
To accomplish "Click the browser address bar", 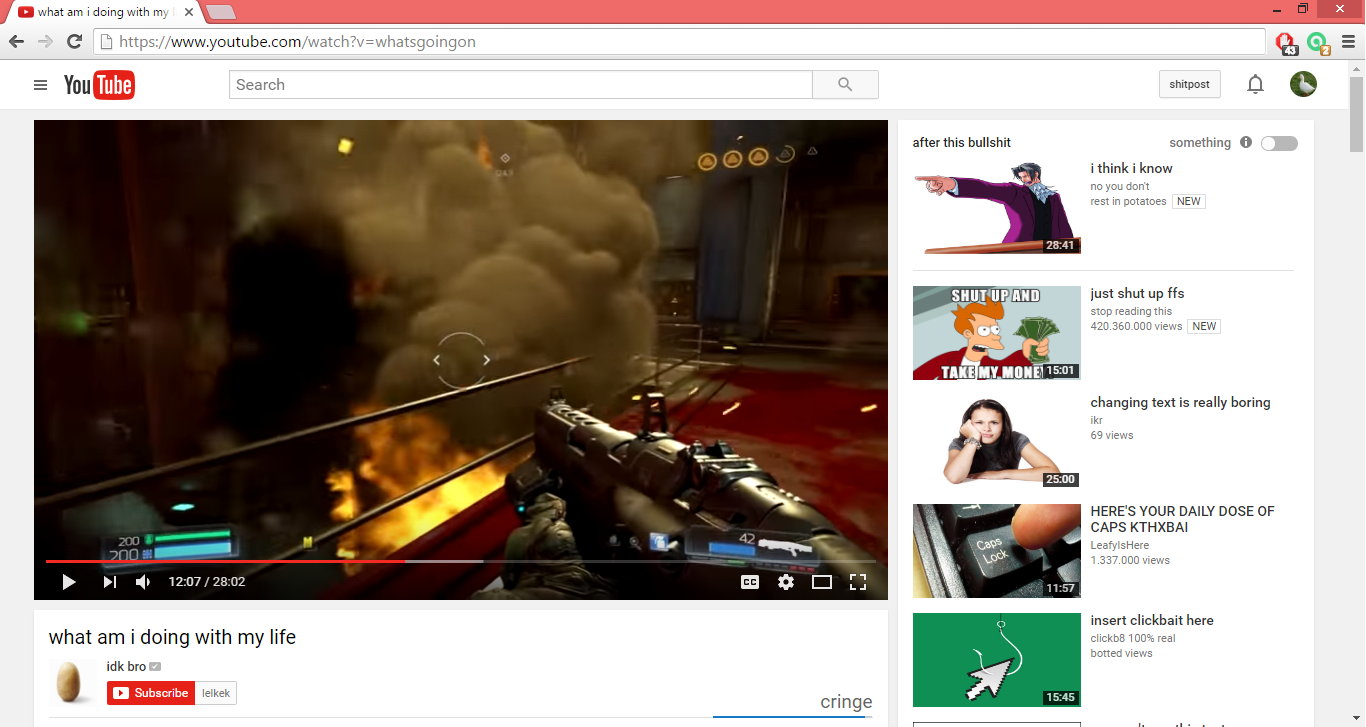I will (x=680, y=42).
